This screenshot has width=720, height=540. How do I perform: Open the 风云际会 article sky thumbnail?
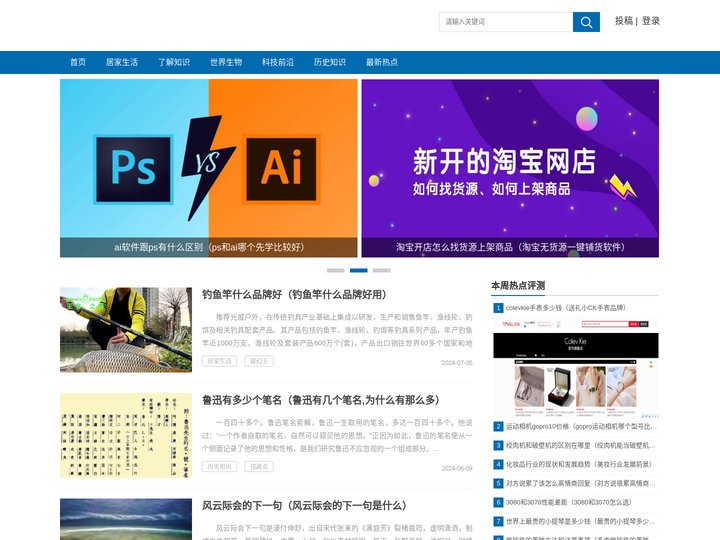[x=126, y=519]
